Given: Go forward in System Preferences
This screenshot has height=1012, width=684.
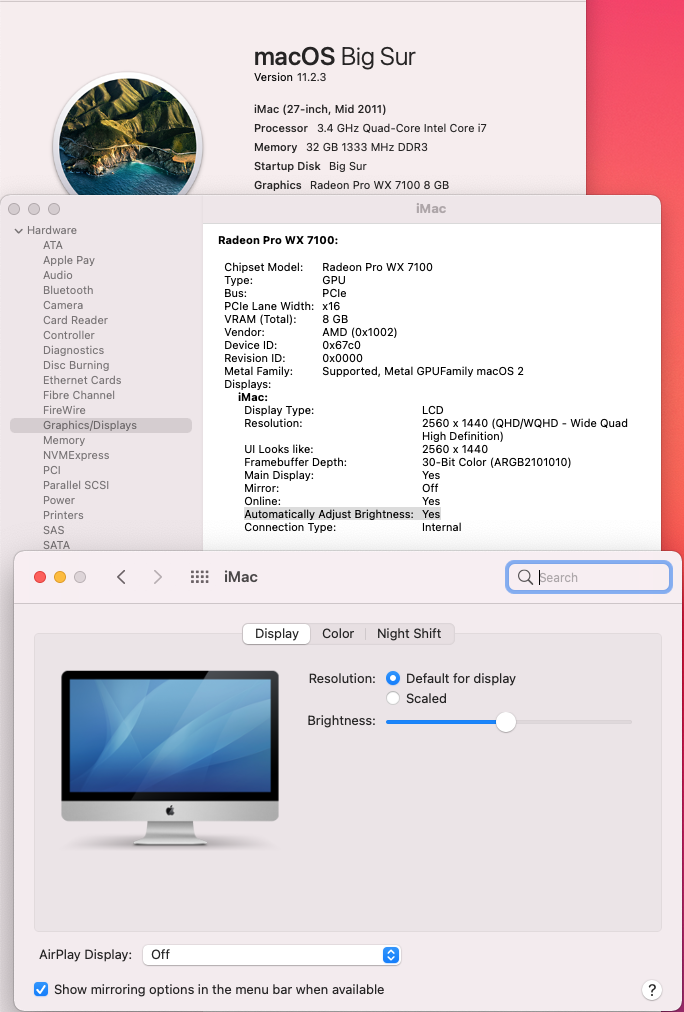Looking at the screenshot, I should (x=157, y=577).
